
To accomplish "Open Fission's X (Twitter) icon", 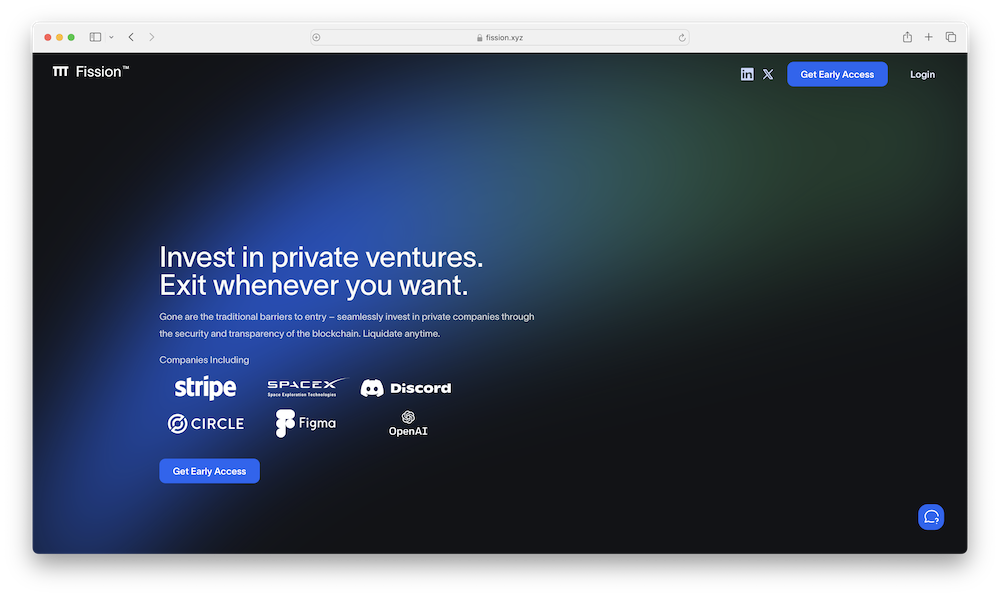I will tap(768, 75).
